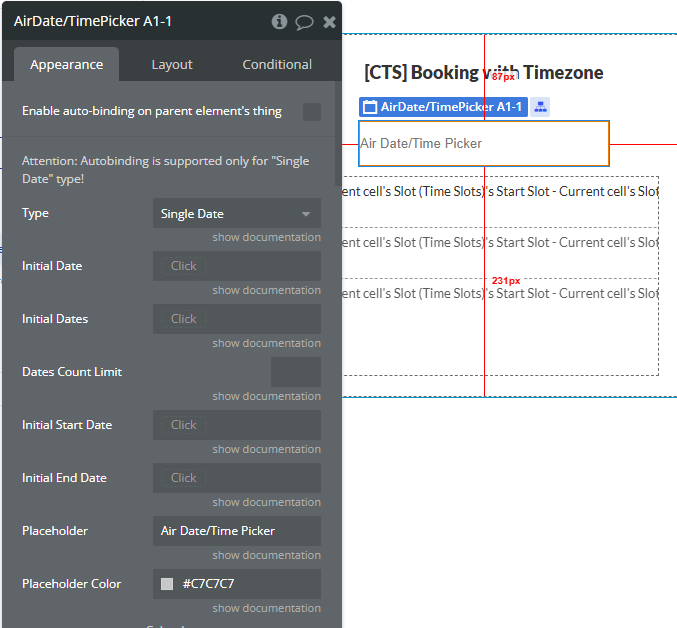
Task: Click the Initial End Date field
Action: 237,478
